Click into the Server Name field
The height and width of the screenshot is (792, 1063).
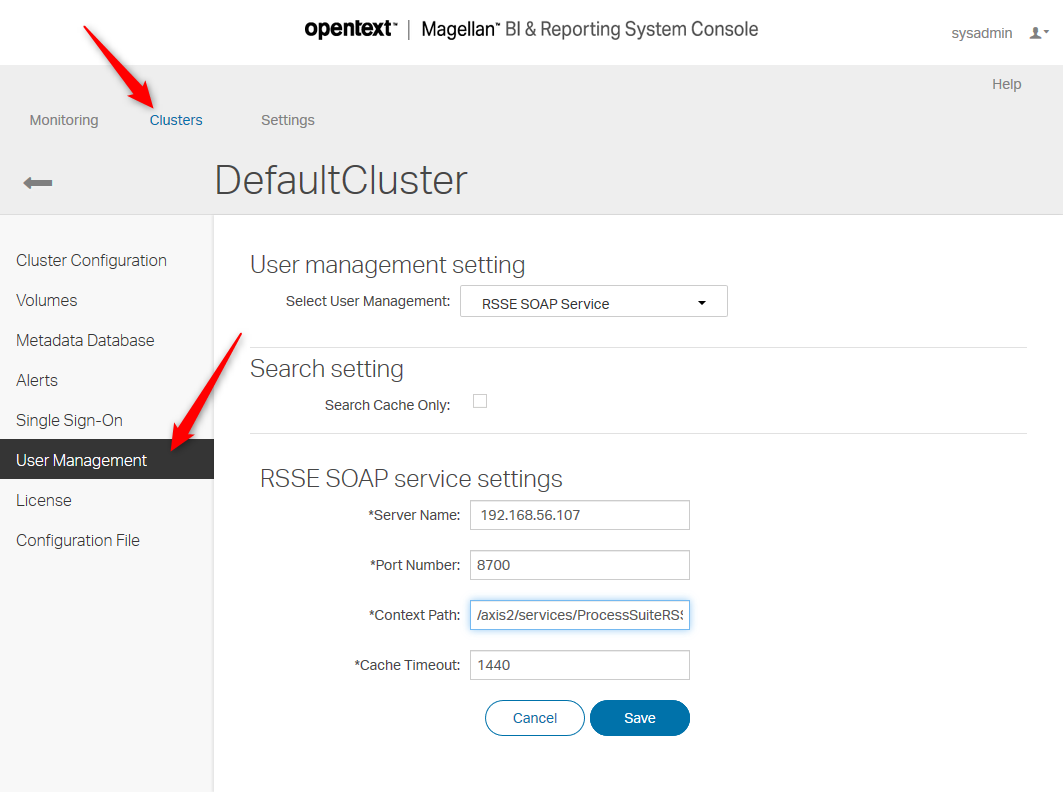(579, 515)
